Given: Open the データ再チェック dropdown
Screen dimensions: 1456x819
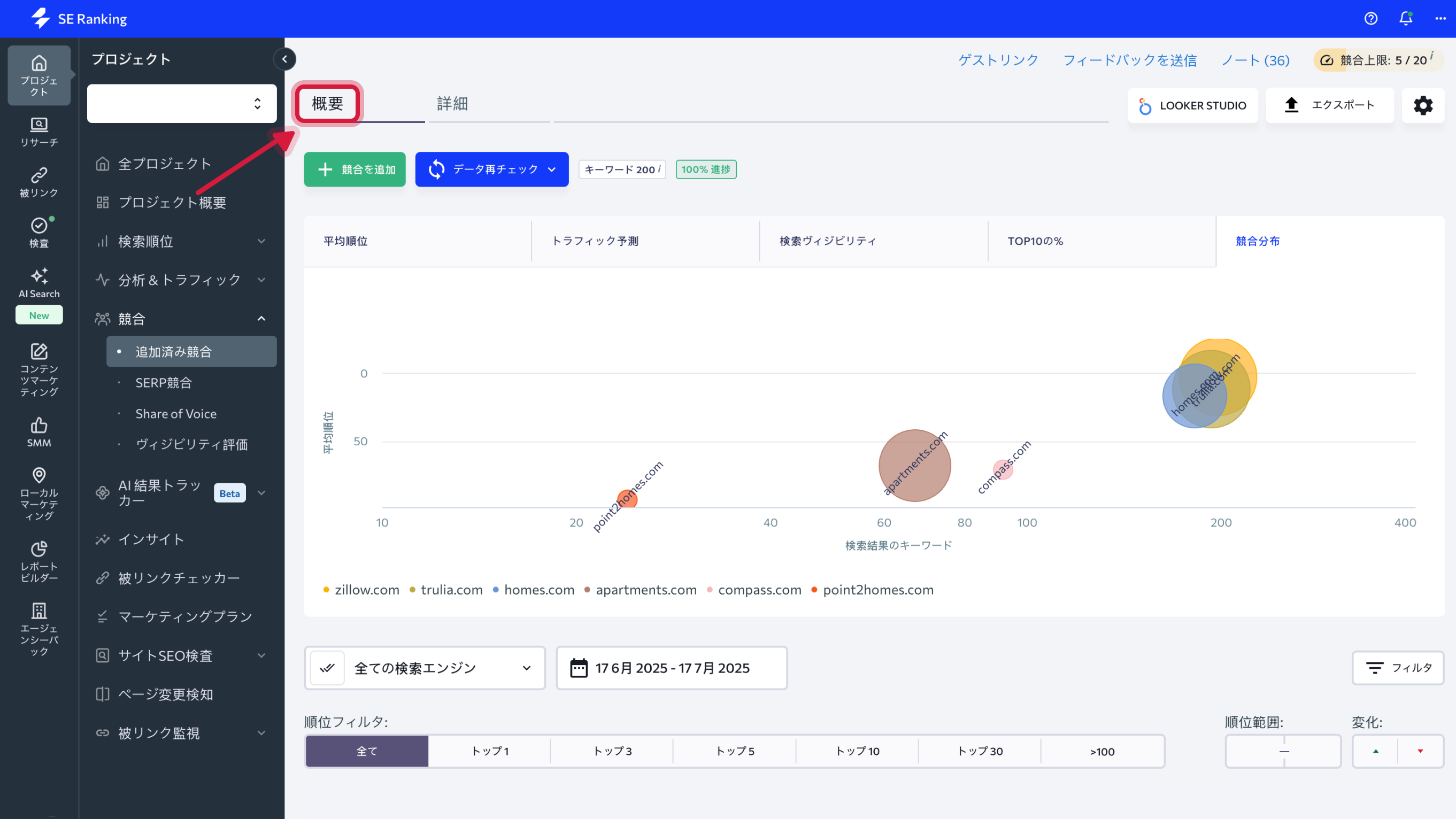Looking at the screenshot, I should (492, 169).
